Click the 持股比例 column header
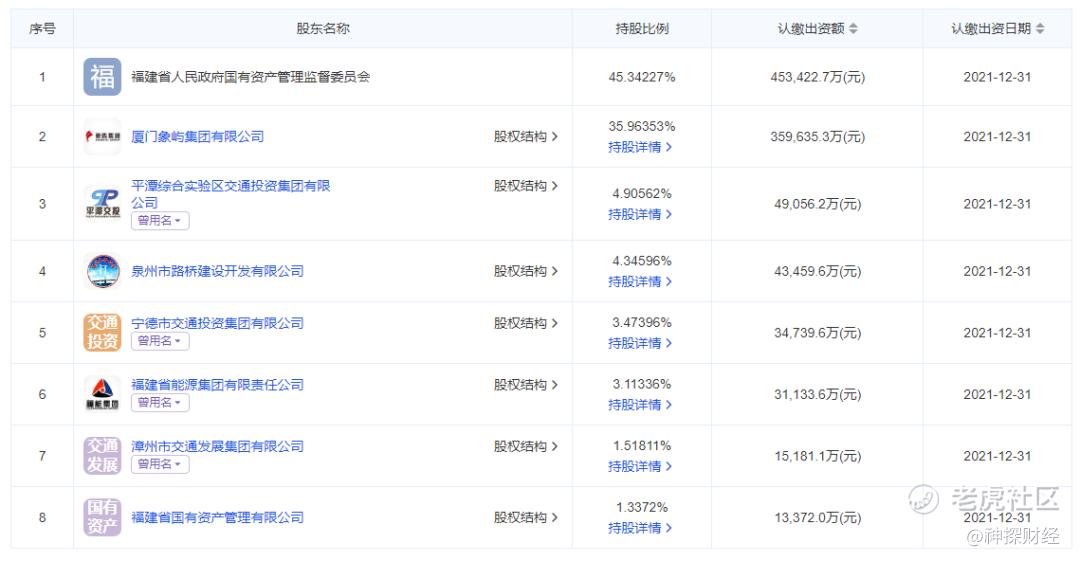The height and width of the screenshot is (561, 1080). pos(641,28)
